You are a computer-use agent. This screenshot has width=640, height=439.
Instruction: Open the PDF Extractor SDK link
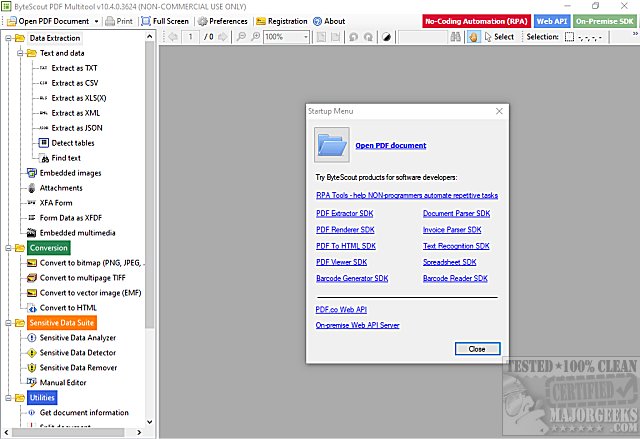(x=345, y=214)
